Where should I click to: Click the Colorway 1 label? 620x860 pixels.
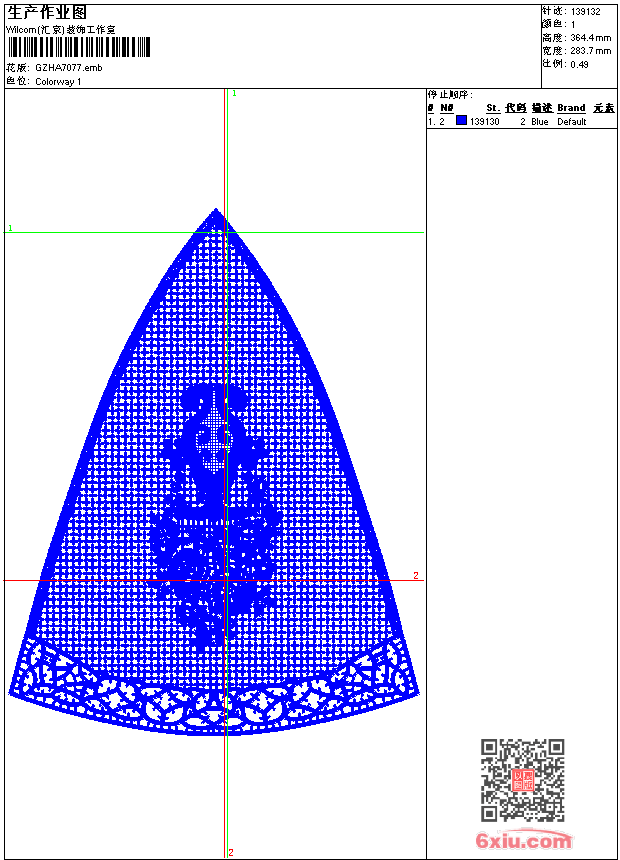58,81
